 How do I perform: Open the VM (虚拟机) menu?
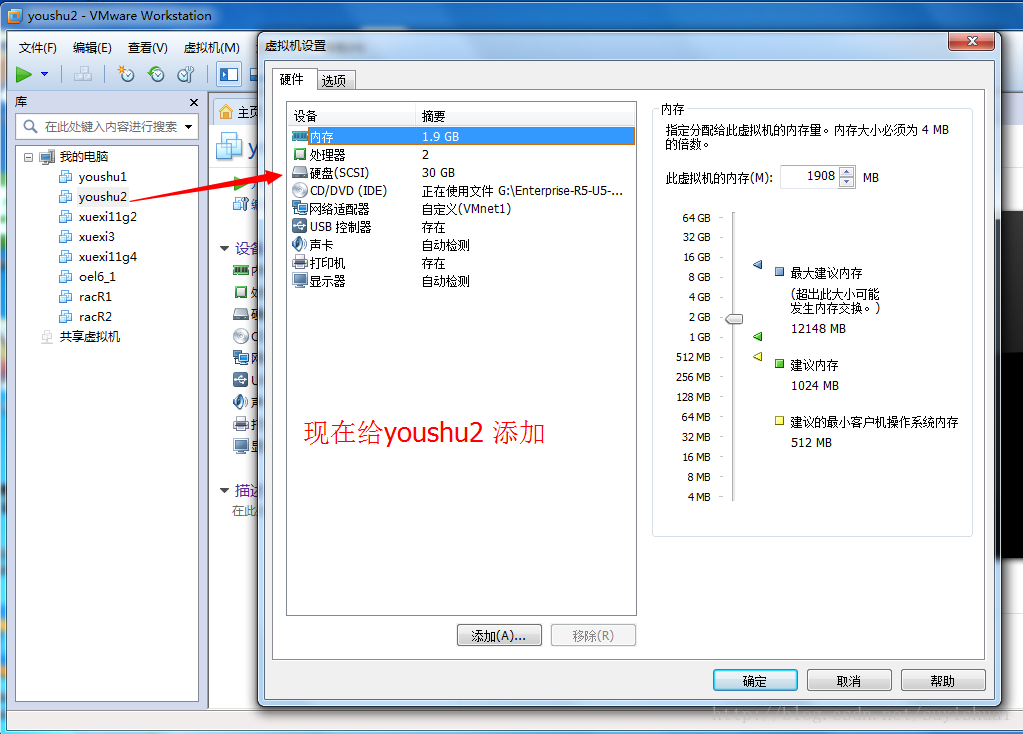click(x=211, y=48)
